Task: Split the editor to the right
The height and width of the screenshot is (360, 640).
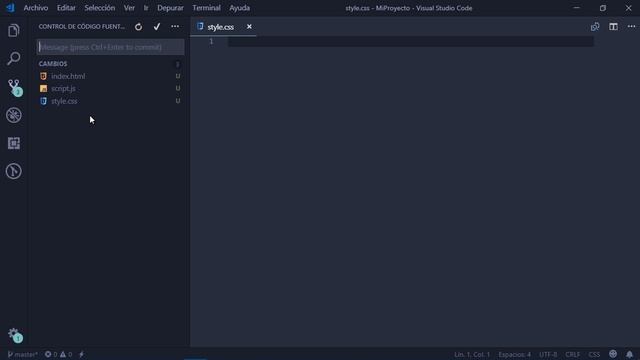Action: pos(613,27)
